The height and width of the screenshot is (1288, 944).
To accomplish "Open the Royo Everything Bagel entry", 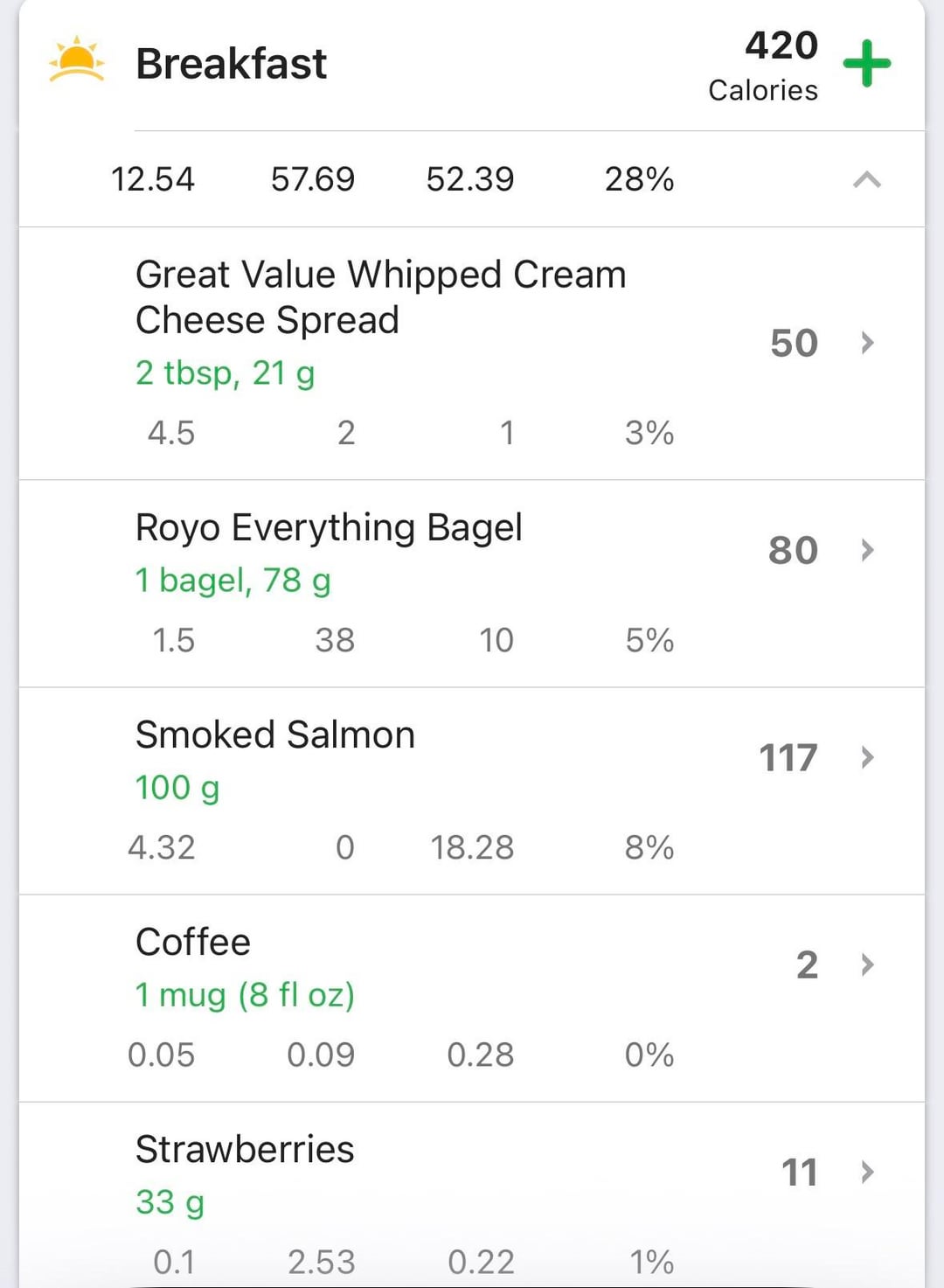I will pyautogui.click(x=329, y=528).
